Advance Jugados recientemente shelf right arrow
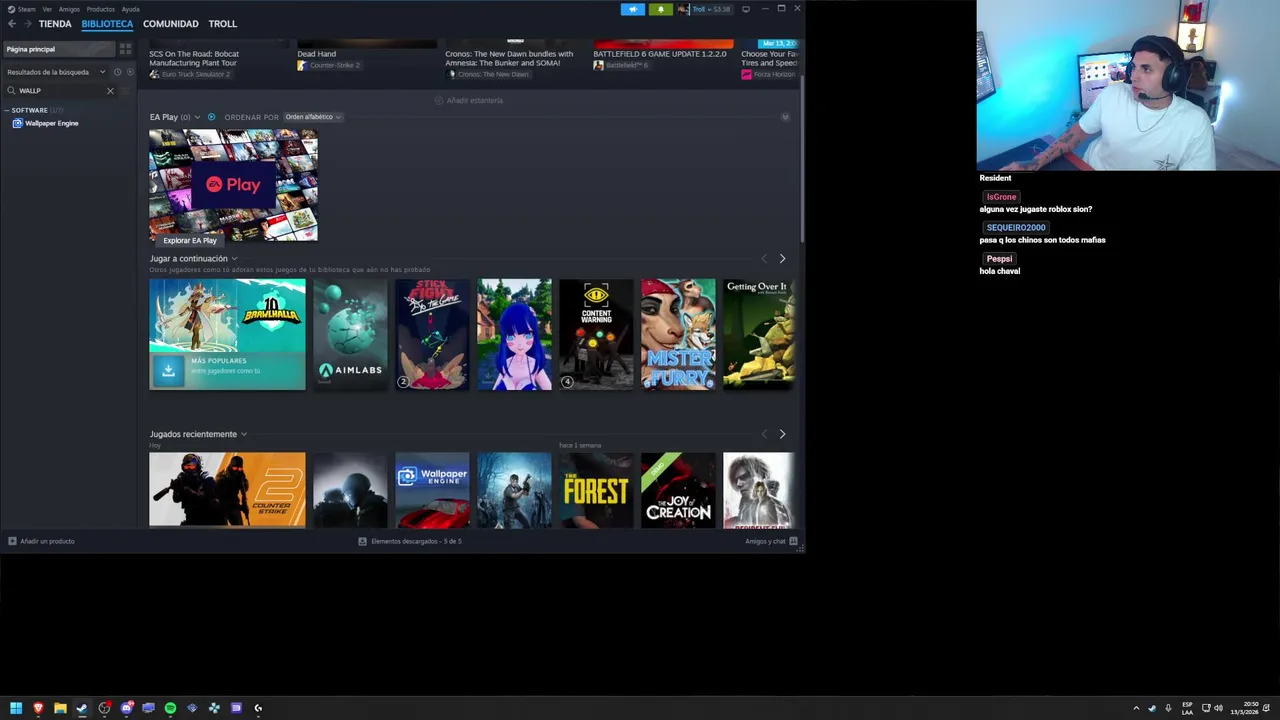 (782, 434)
